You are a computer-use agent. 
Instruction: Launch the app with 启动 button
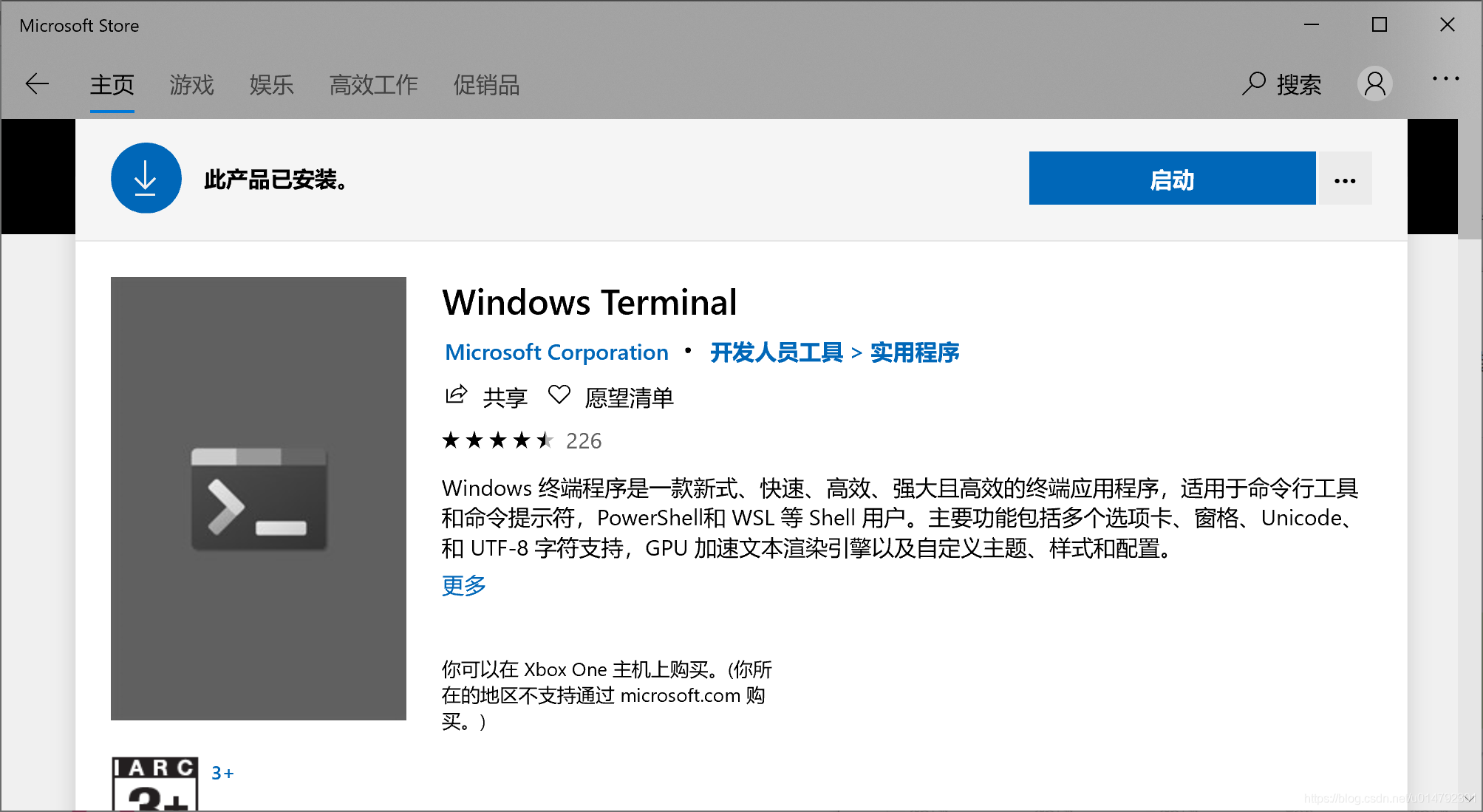coord(1172,178)
